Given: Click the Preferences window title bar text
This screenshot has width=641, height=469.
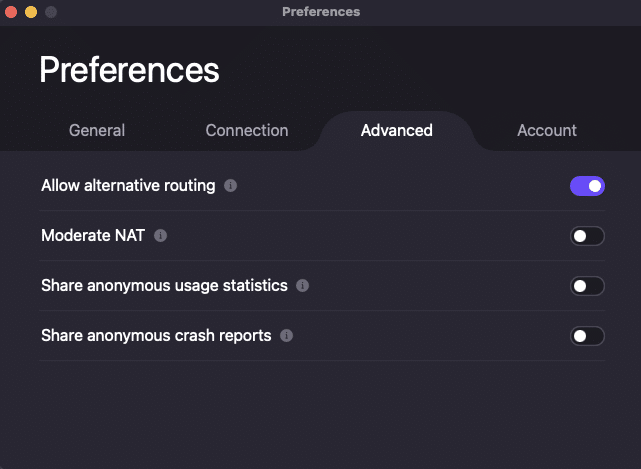Looking at the screenshot, I should (321, 11).
